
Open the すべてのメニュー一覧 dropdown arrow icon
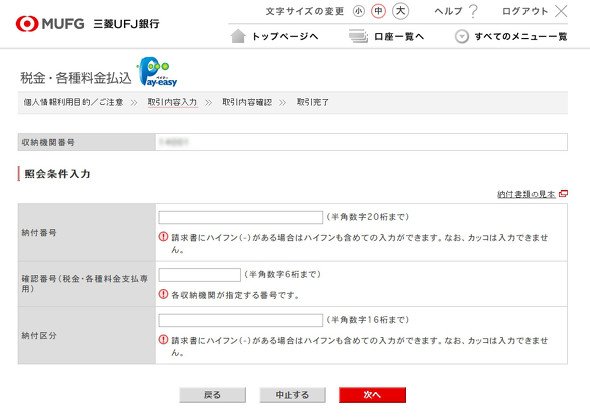[x=462, y=36]
